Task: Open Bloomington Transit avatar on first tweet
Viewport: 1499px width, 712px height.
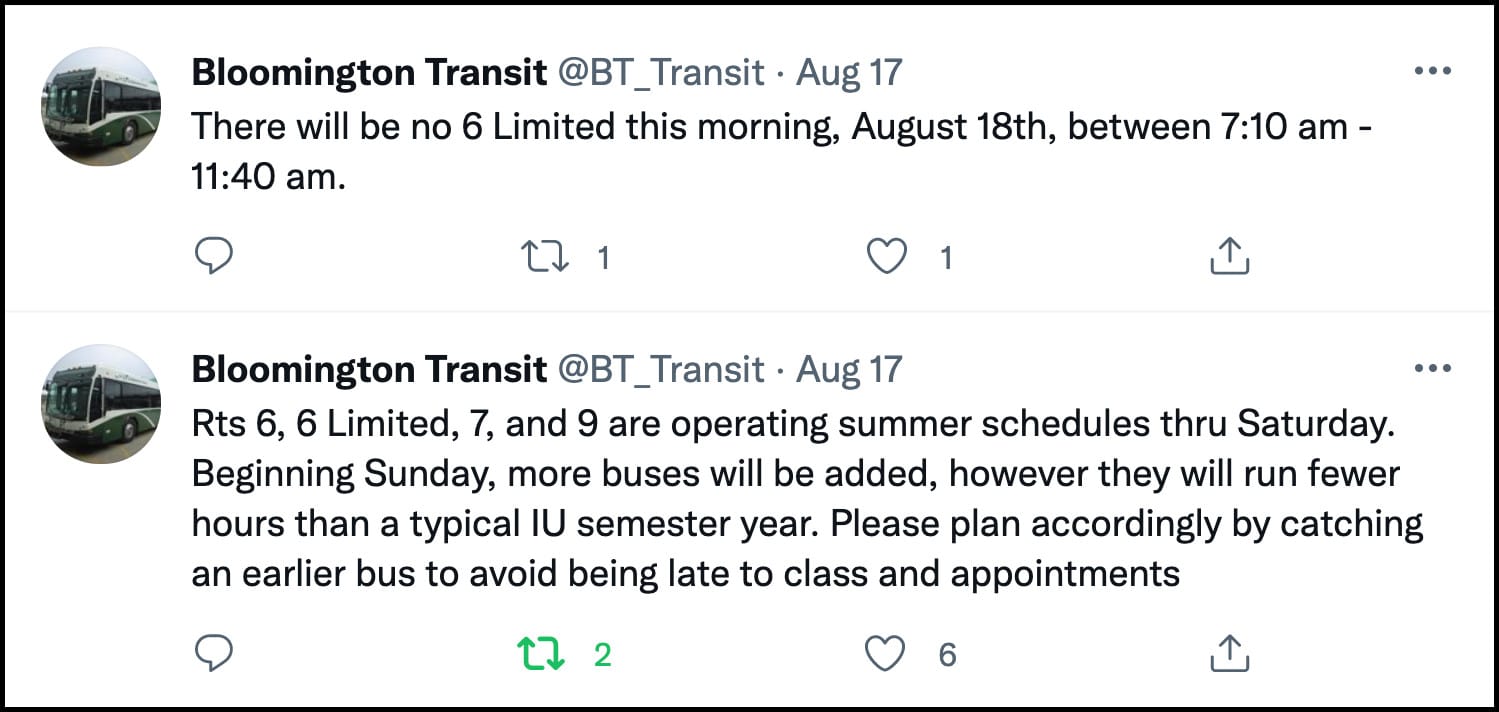Action: point(101,106)
